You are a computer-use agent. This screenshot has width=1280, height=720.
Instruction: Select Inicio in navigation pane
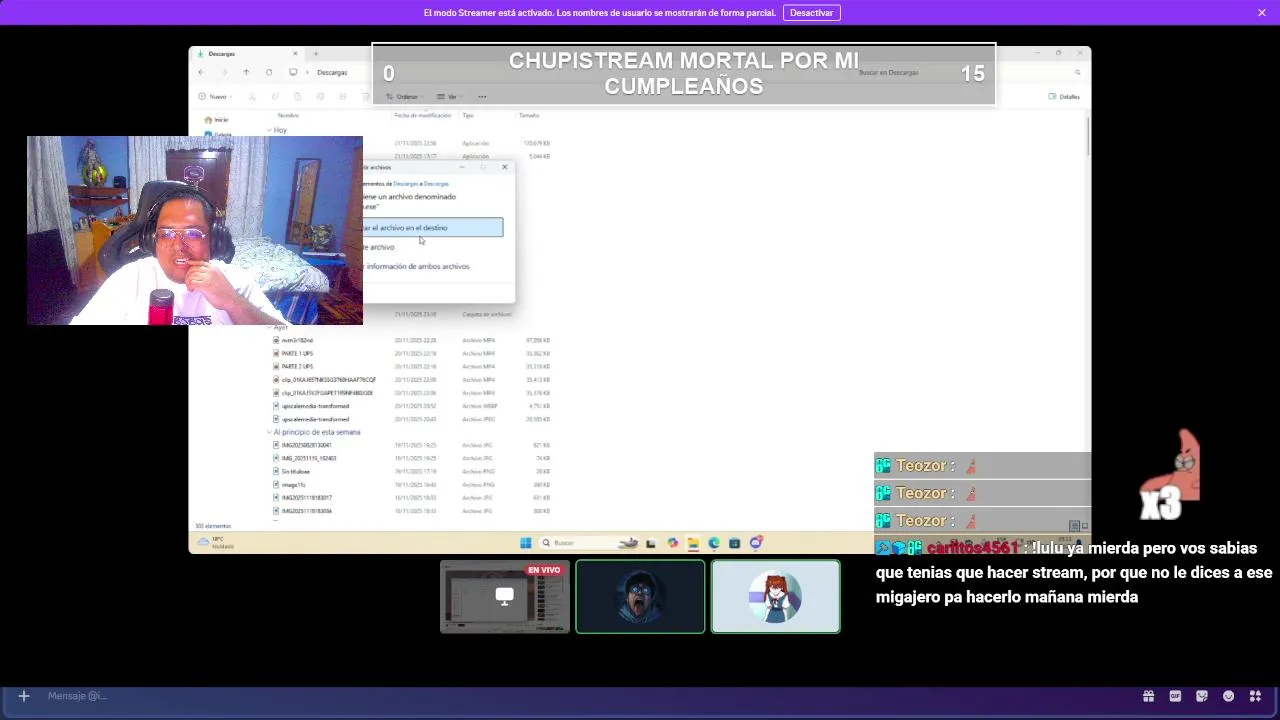pos(216,120)
